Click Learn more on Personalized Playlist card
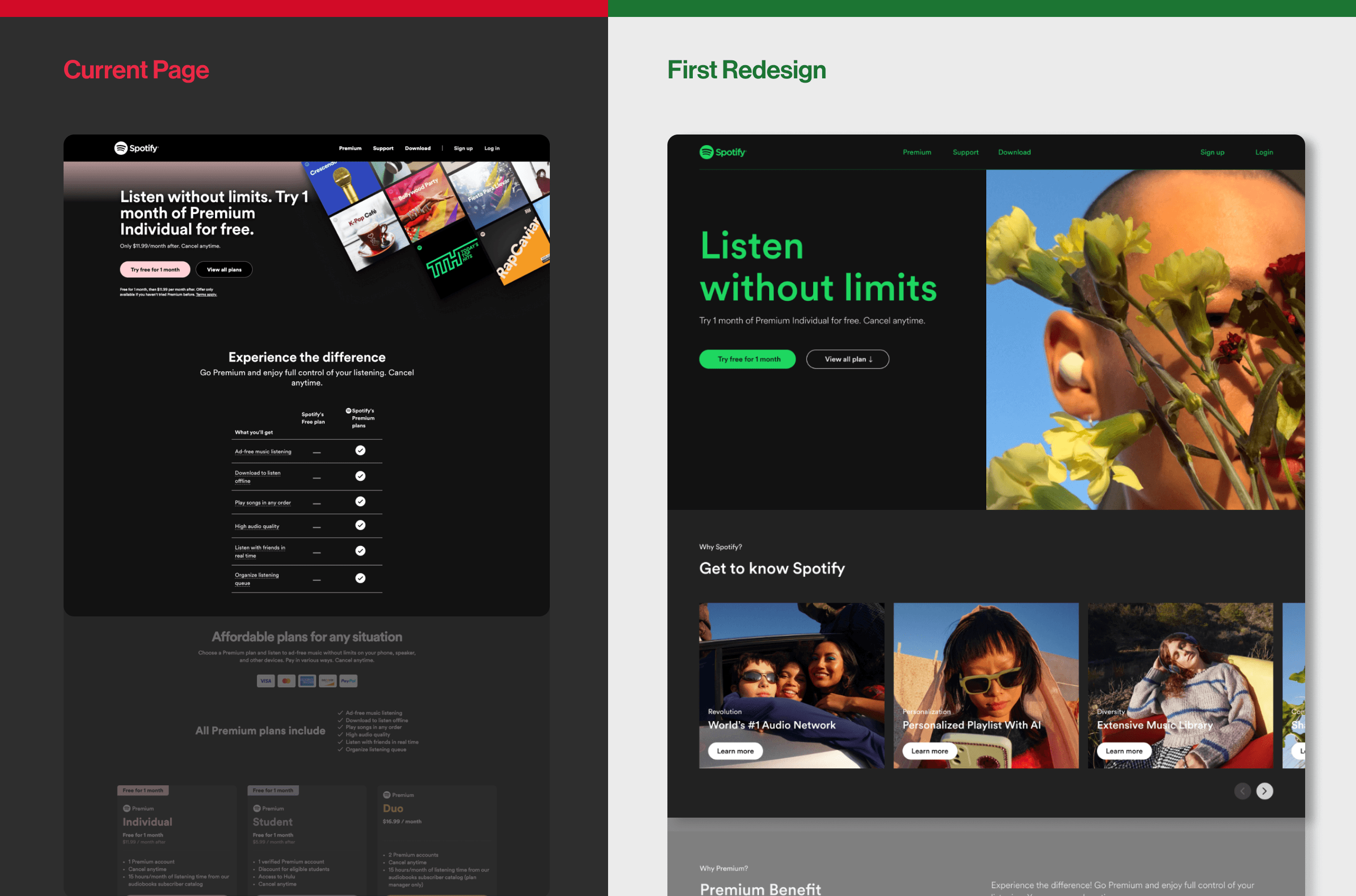Viewport: 1356px width, 896px height. 929,751
